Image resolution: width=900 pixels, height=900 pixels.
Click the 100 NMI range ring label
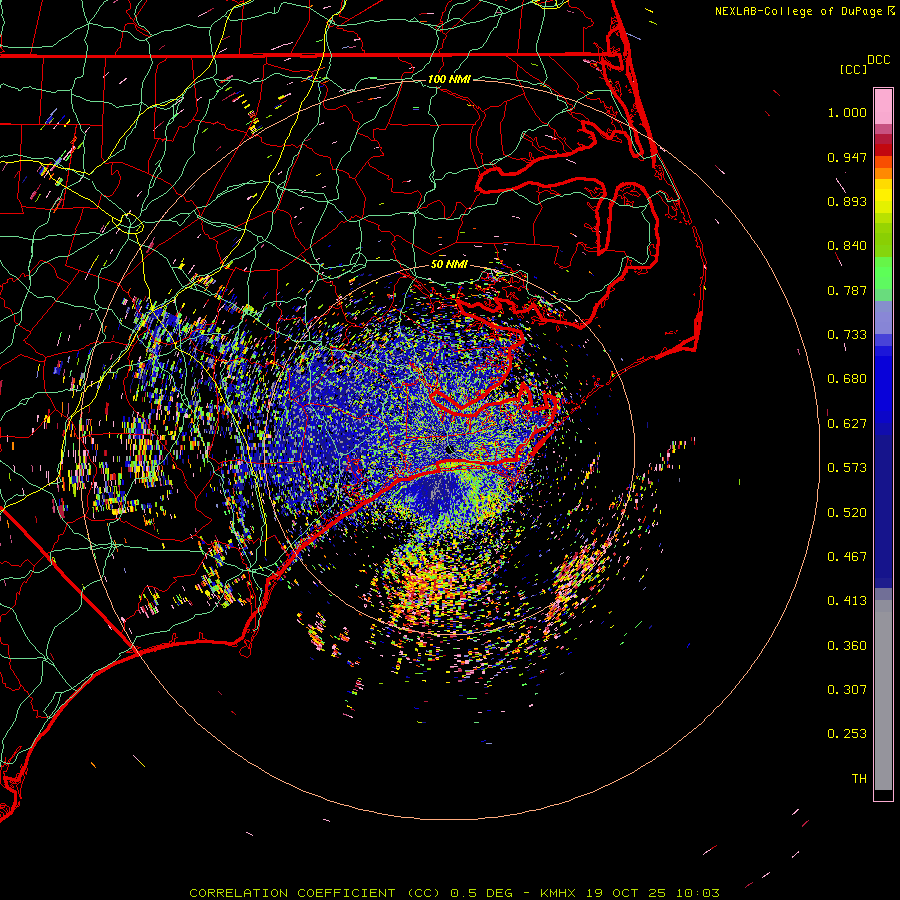click(x=449, y=79)
